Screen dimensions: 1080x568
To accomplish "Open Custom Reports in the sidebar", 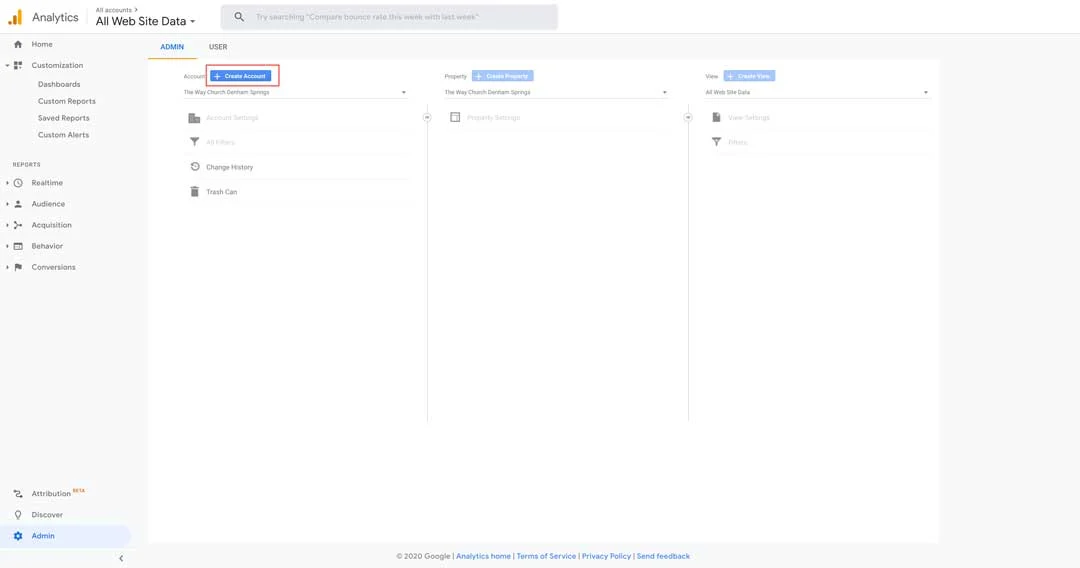I will coord(67,101).
